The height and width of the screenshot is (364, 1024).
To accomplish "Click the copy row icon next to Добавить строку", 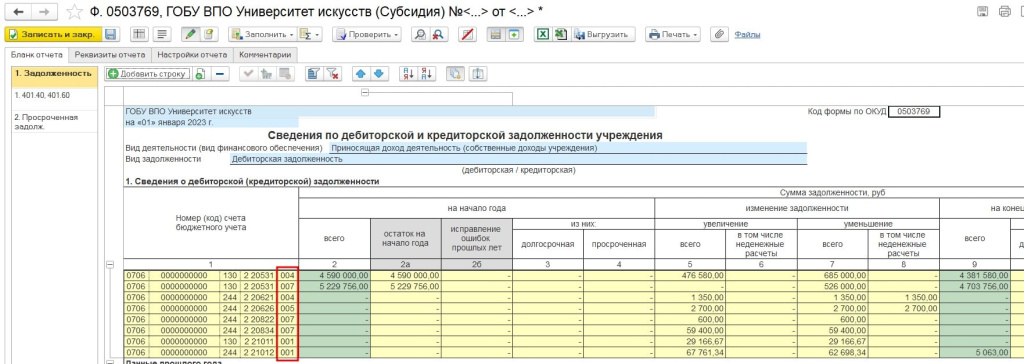I will (x=200, y=74).
